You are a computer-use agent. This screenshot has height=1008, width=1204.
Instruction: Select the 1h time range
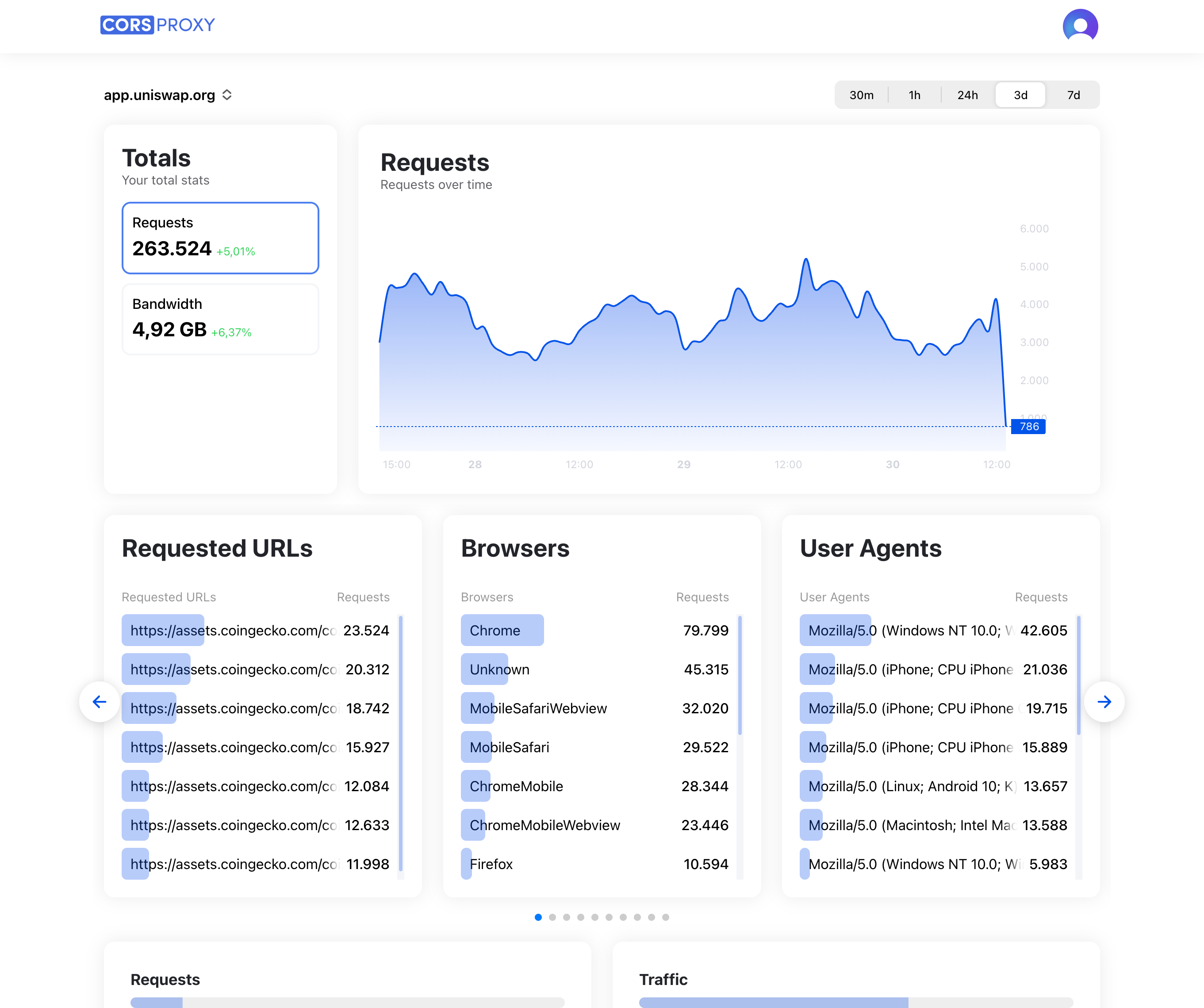(914, 95)
